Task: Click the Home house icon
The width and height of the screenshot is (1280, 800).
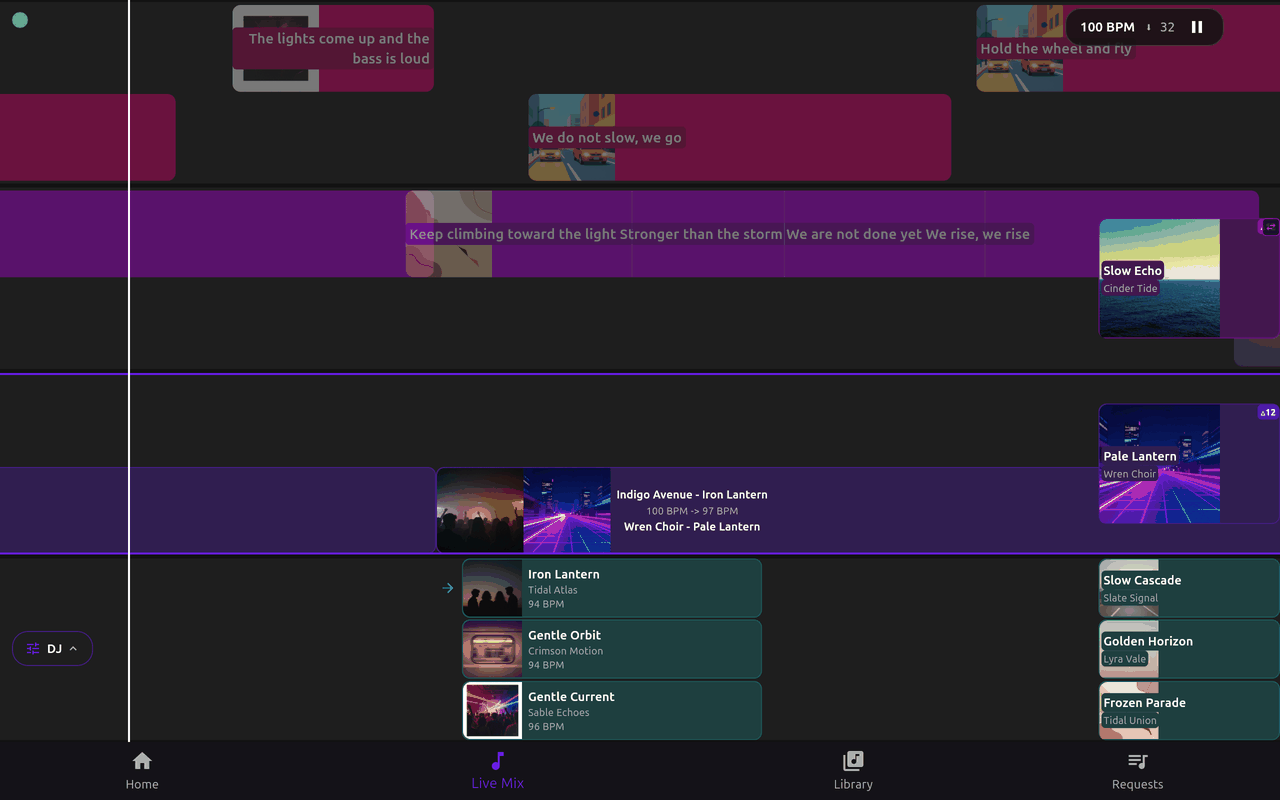Action: [142, 761]
